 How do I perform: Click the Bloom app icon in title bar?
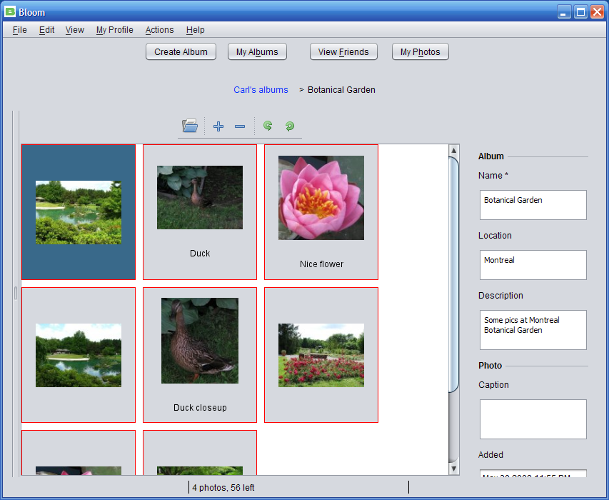pos(10,11)
